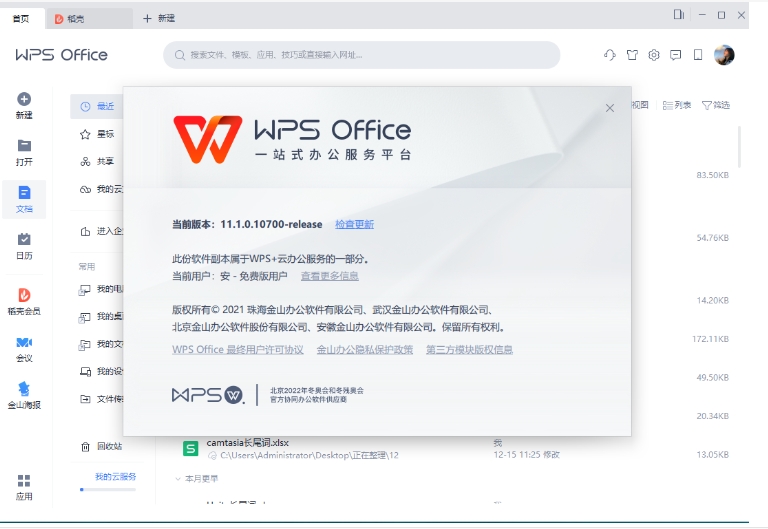Open 金山办公隐私保护政策 link
The width and height of the screenshot is (768, 529).
click(x=365, y=350)
